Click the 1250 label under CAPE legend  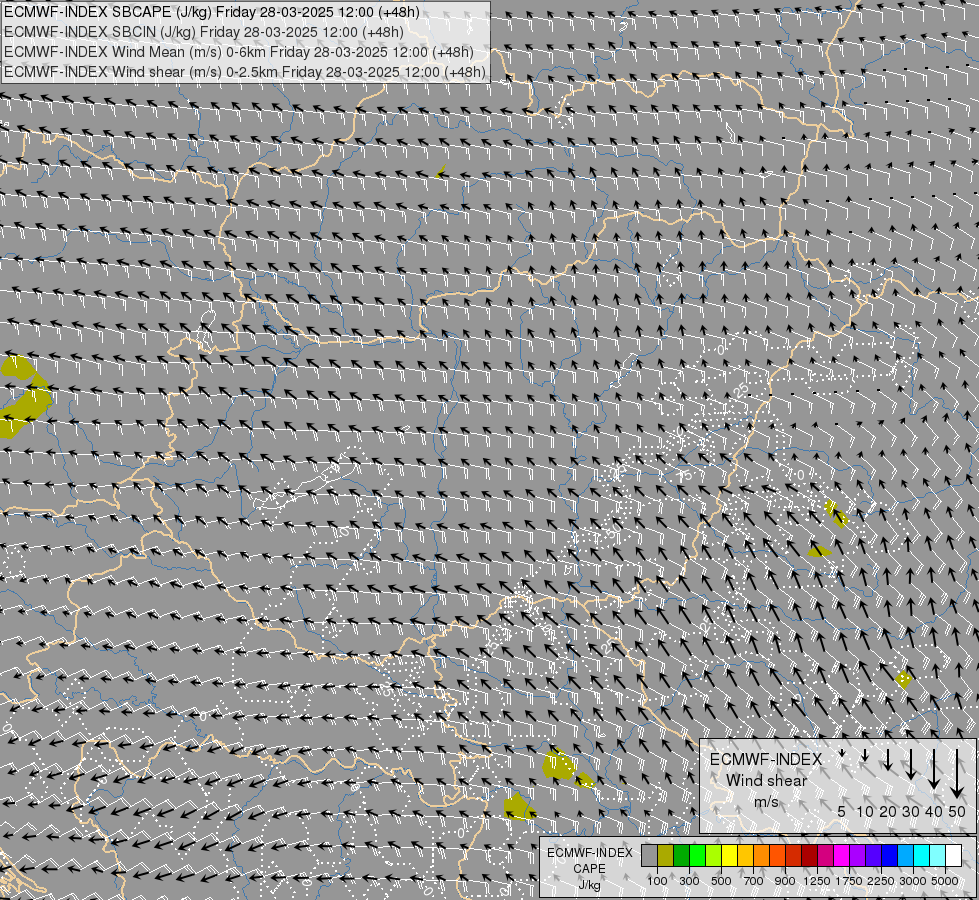(817, 881)
